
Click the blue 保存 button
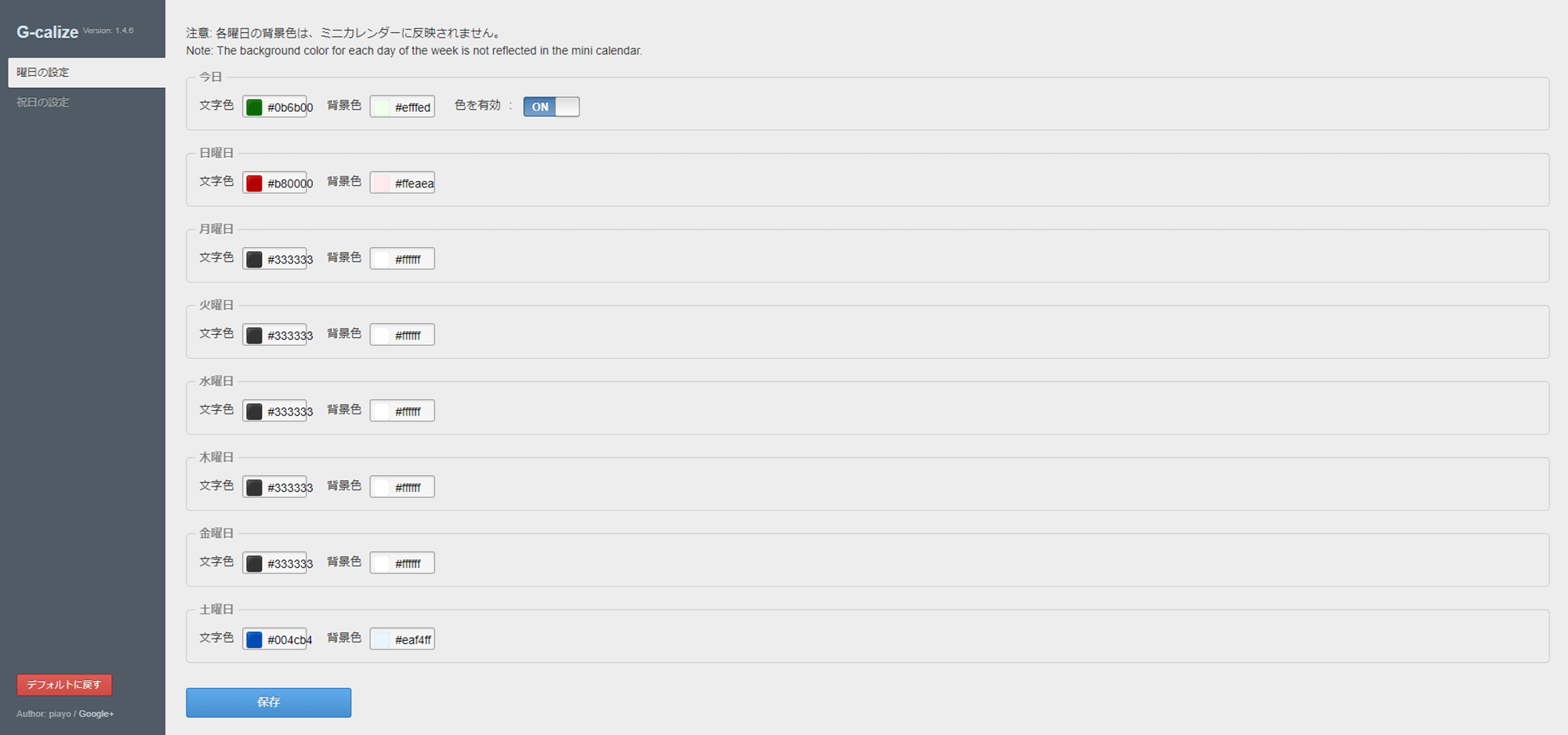pyautogui.click(x=268, y=702)
